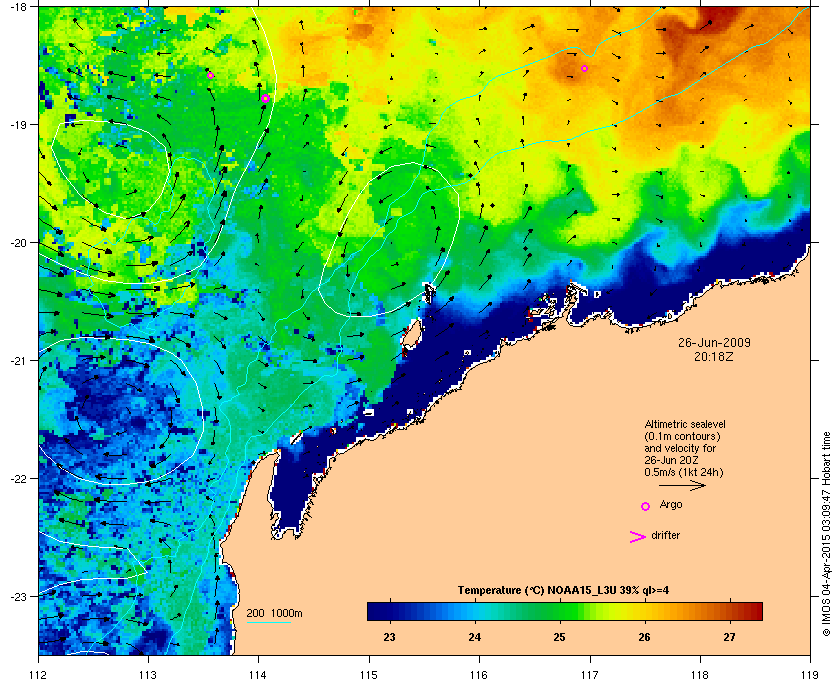Click the velocity scale arrow in the legend
Viewport: 840px width, 680px height.
pos(682,486)
